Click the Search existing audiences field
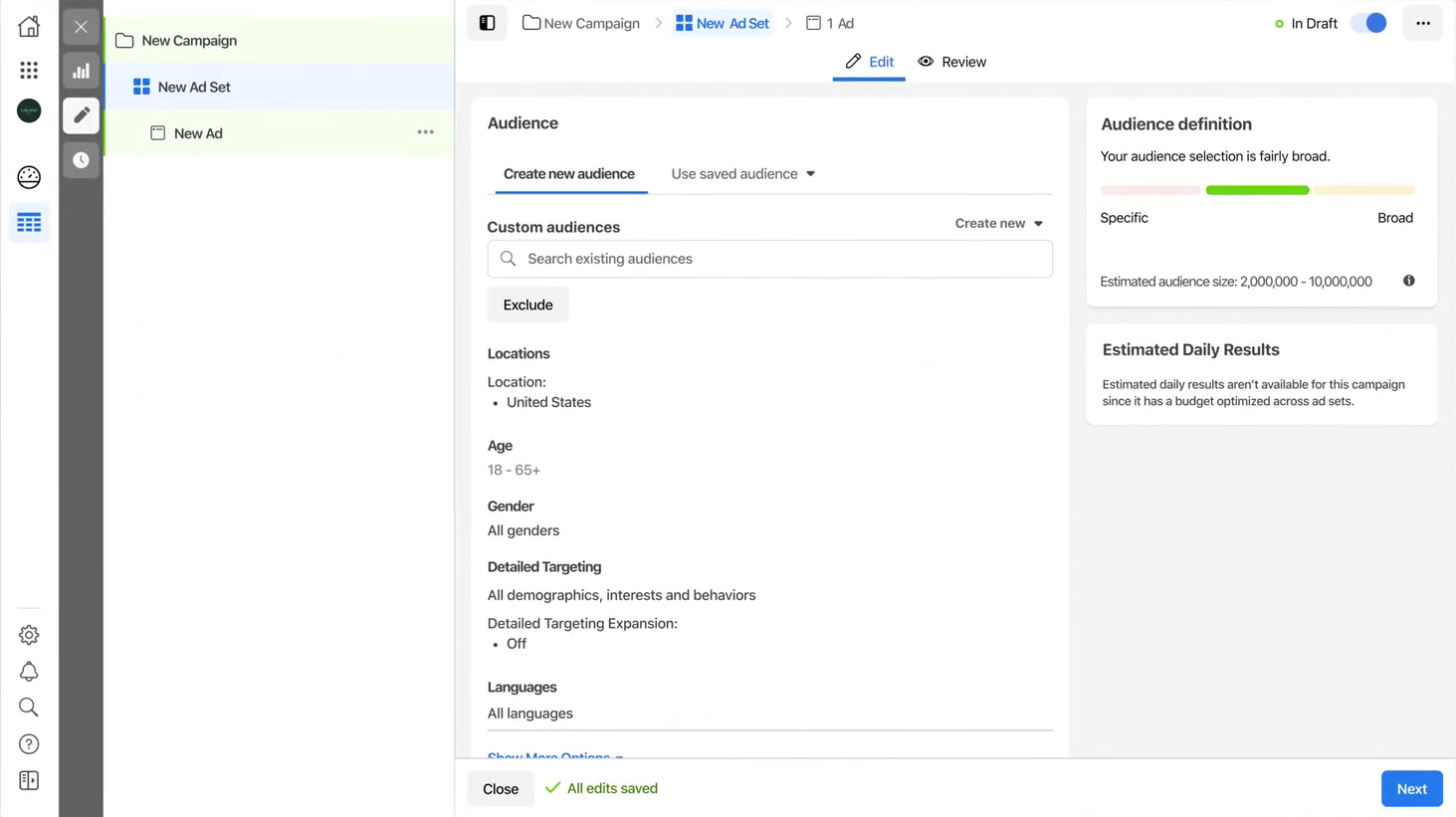Image resolution: width=1456 pixels, height=817 pixels. coord(769,259)
